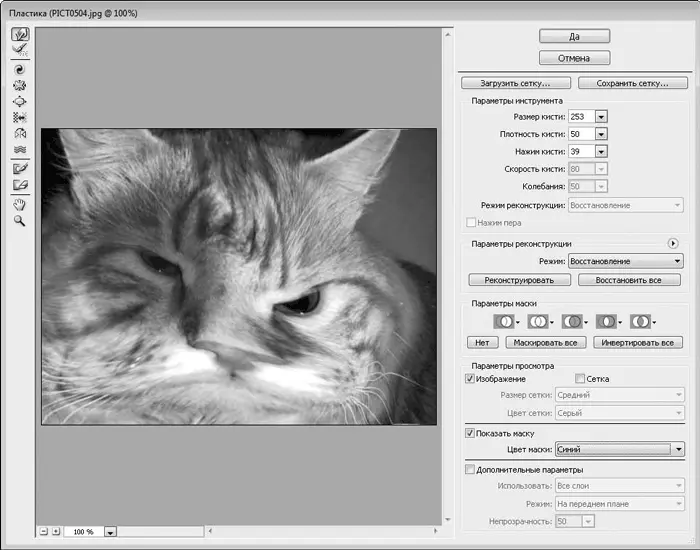
Task: Click the Плотность кисти value field
Action: coord(580,134)
